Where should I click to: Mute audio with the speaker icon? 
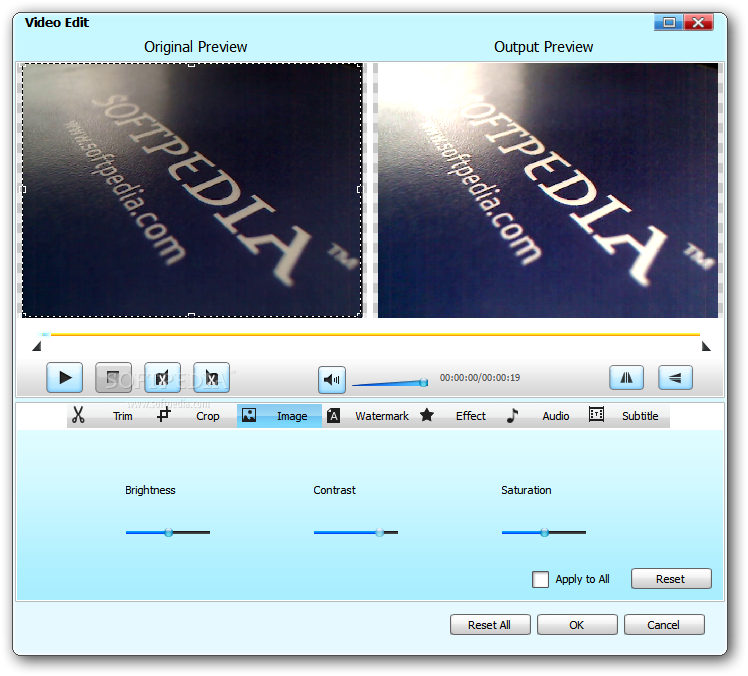coord(332,380)
